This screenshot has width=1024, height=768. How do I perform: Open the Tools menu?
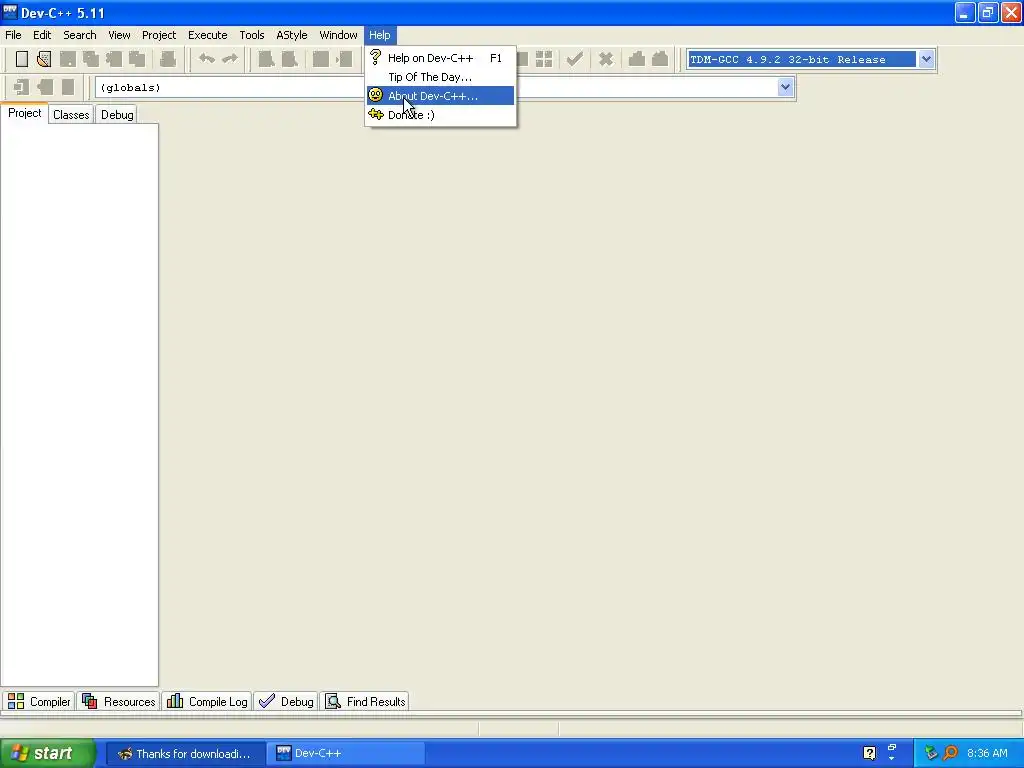tap(251, 35)
